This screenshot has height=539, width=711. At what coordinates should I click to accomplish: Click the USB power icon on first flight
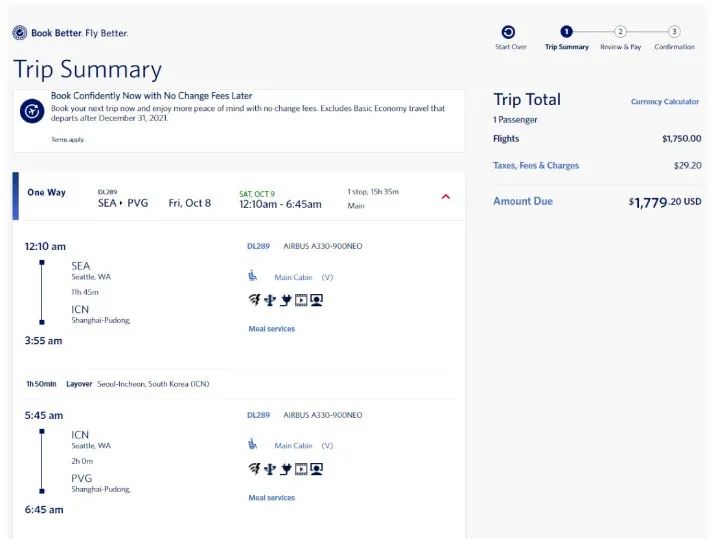pyautogui.click(x=269, y=299)
